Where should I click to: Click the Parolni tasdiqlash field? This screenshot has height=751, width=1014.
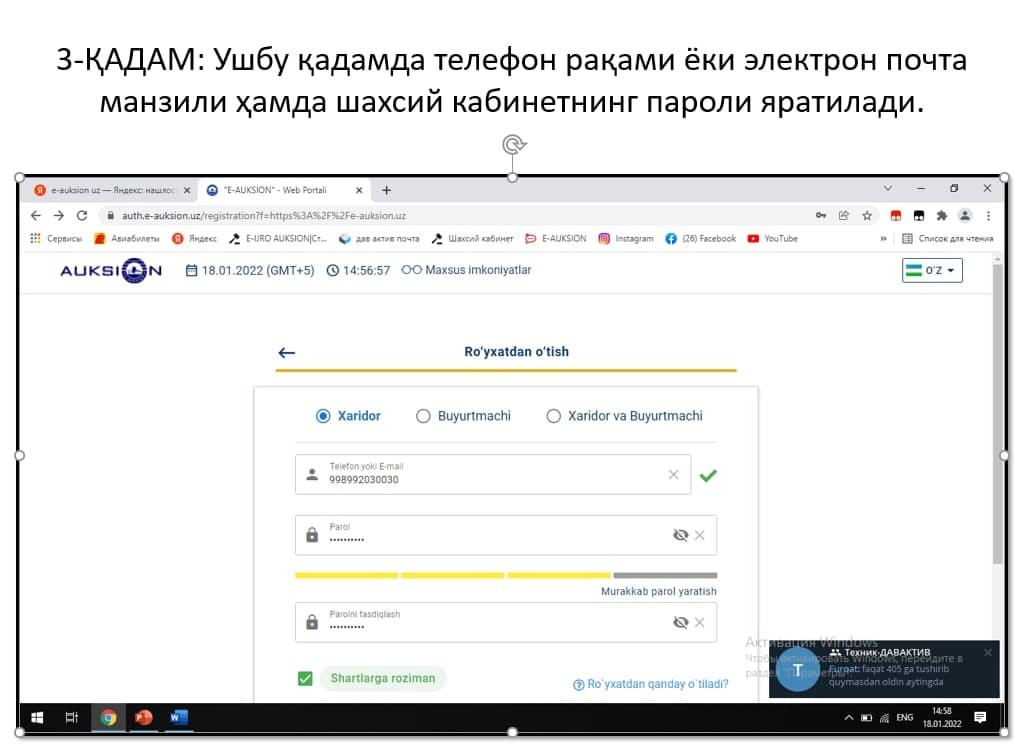506,622
